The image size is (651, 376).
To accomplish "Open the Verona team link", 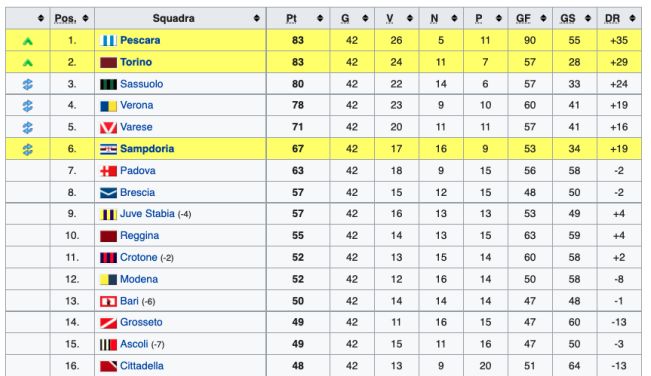I will click(137, 105).
